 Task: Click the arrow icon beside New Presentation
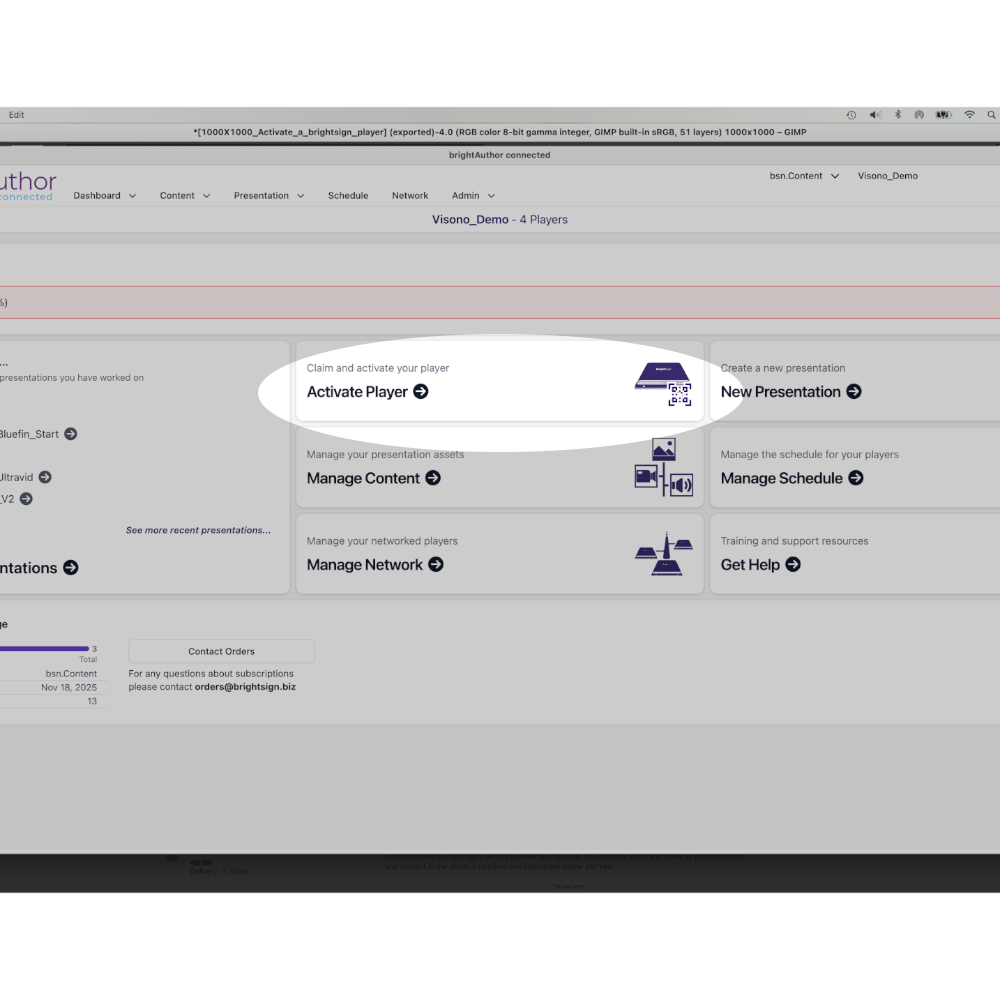pyautogui.click(x=854, y=392)
